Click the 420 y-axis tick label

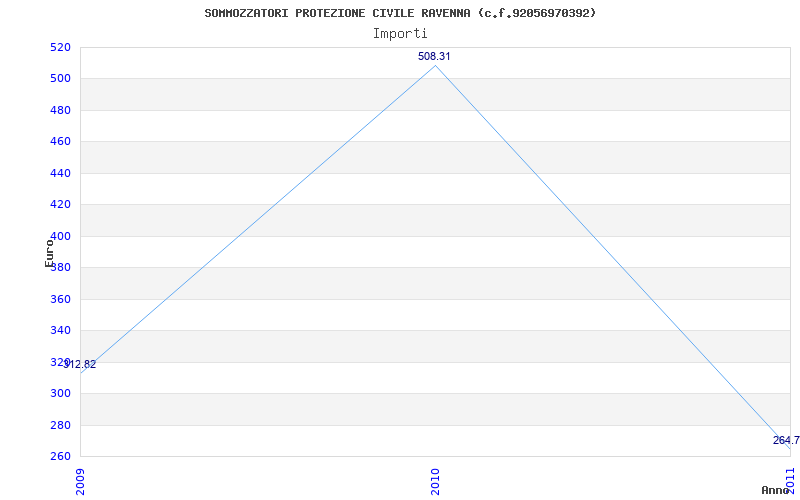tap(60, 205)
